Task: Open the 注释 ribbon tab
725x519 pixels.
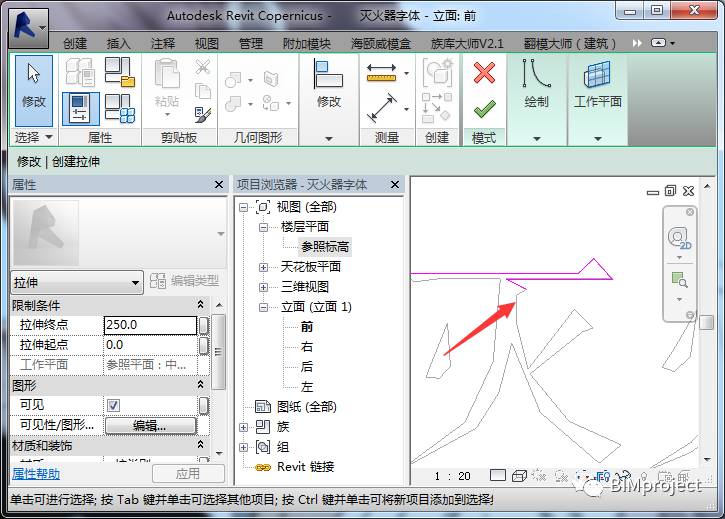Action: [x=163, y=43]
